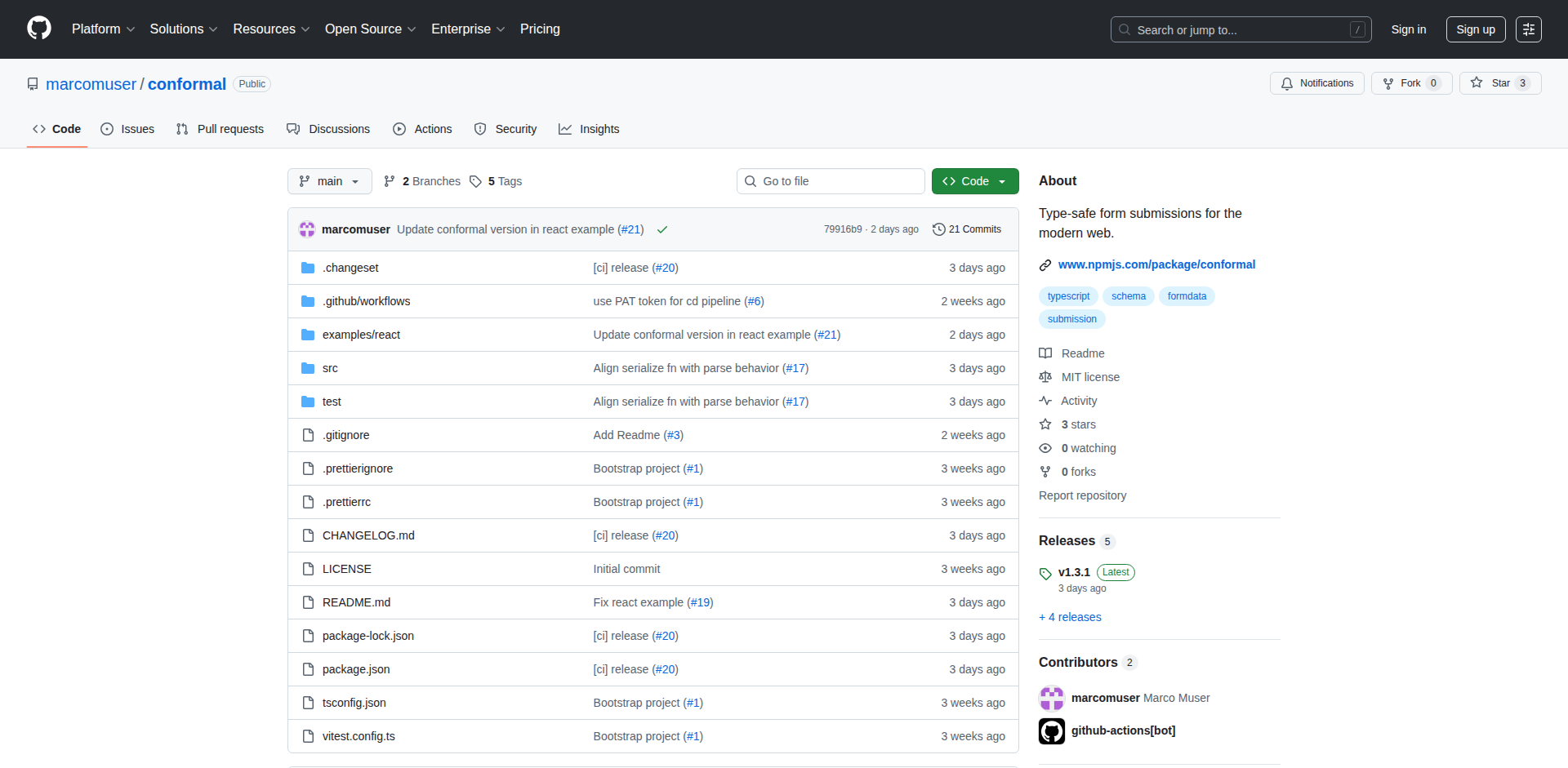
Task: Click the scales icon beside MIT license
Action: pos(1045,377)
